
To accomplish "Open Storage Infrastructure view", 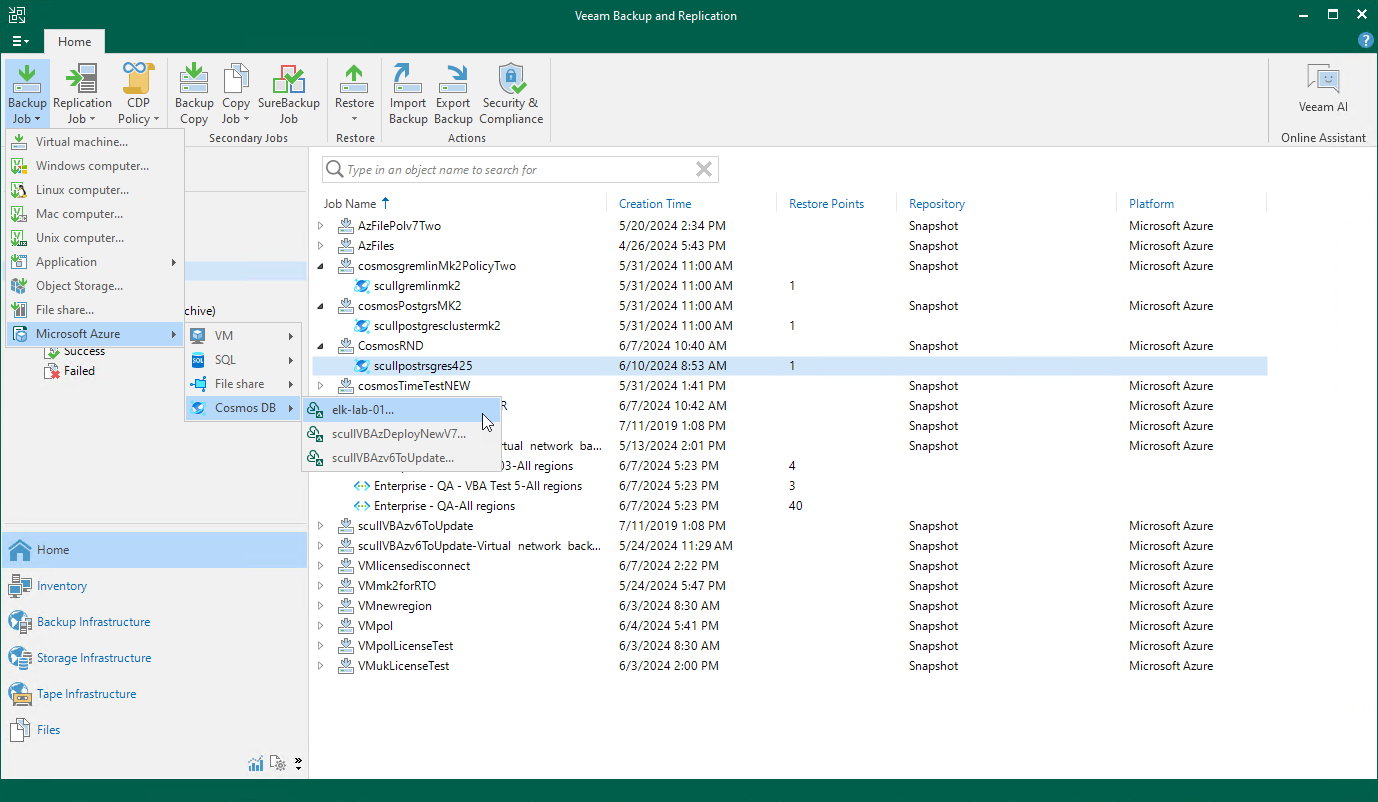I will click(154, 658).
